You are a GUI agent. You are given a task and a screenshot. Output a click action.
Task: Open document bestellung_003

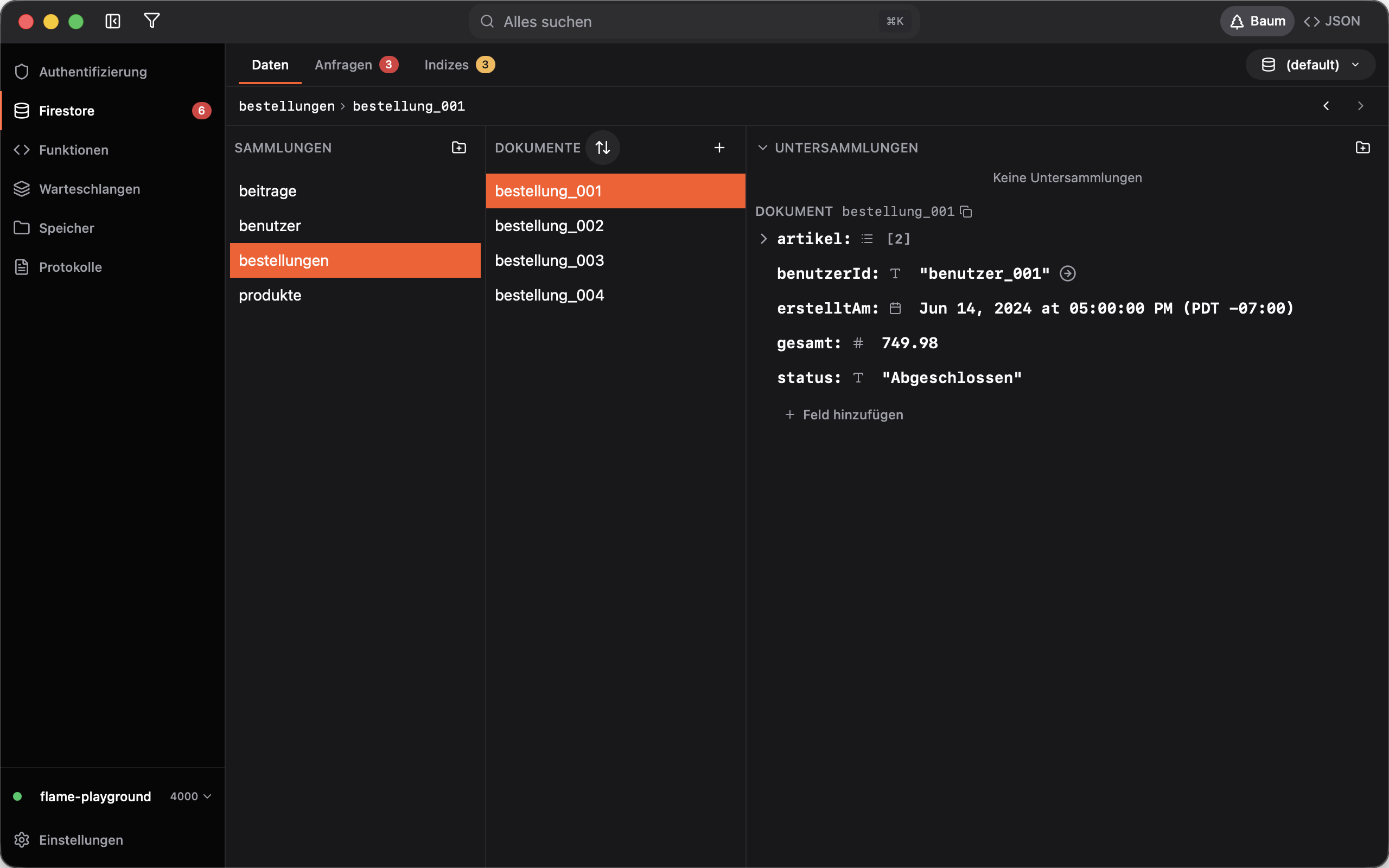coord(615,260)
